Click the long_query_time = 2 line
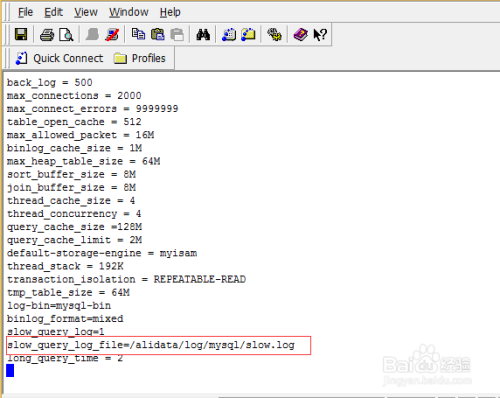This screenshot has width=500, height=398. tap(65, 358)
